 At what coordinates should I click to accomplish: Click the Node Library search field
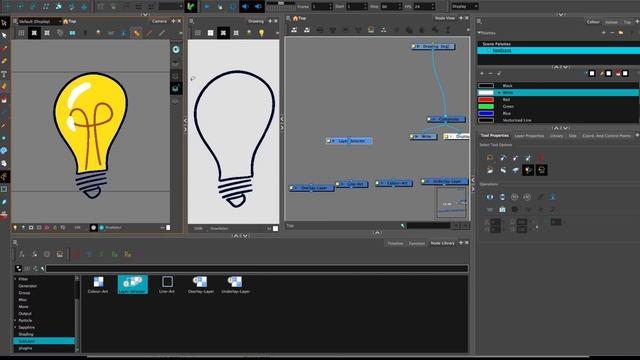tap(257, 269)
